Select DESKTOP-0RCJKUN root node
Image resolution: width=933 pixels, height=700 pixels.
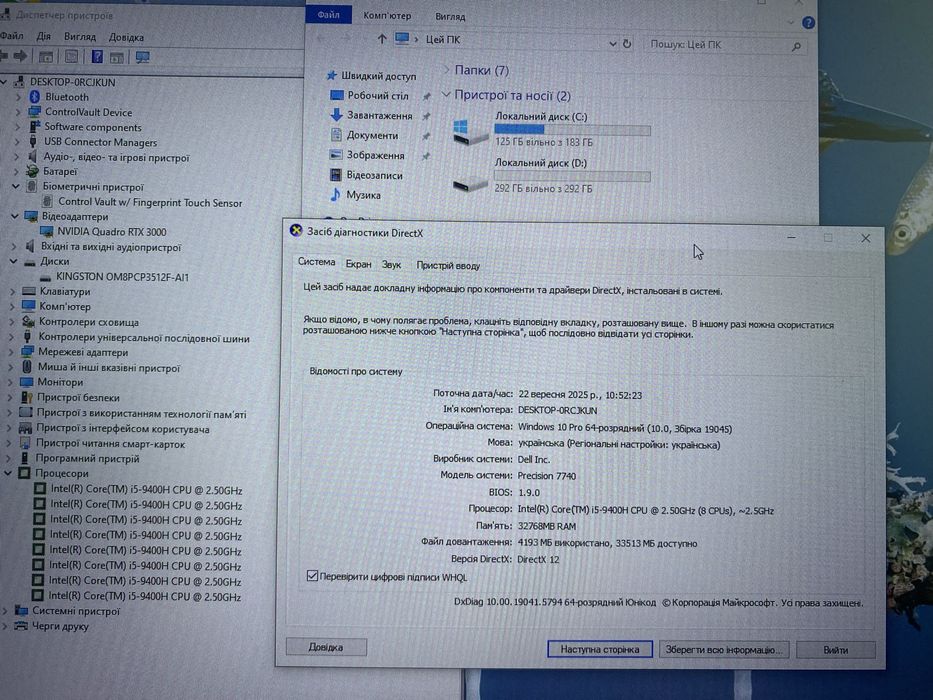(73, 82)
